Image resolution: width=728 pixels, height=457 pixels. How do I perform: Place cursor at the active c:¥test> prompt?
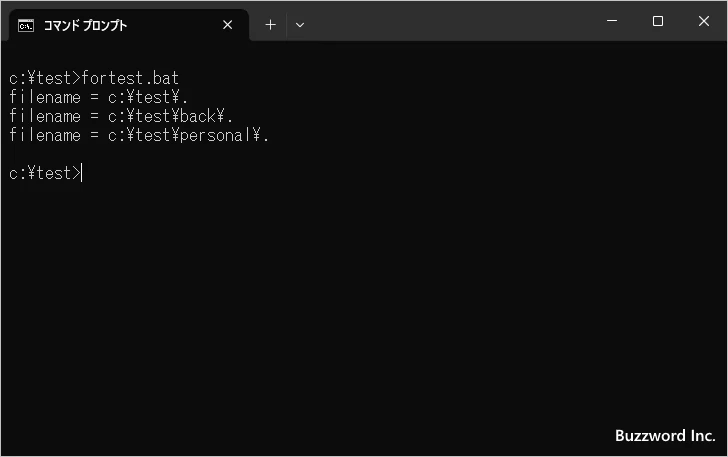[82, 173]
